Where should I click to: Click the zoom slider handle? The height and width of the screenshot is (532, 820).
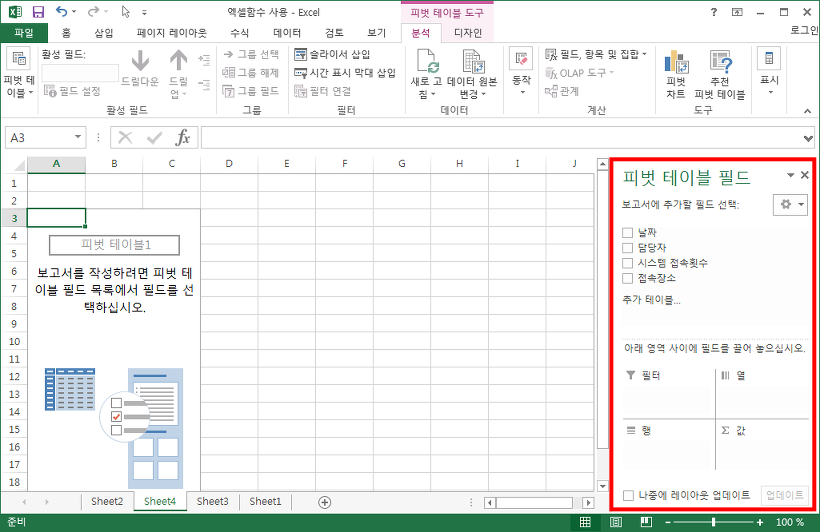713,522
